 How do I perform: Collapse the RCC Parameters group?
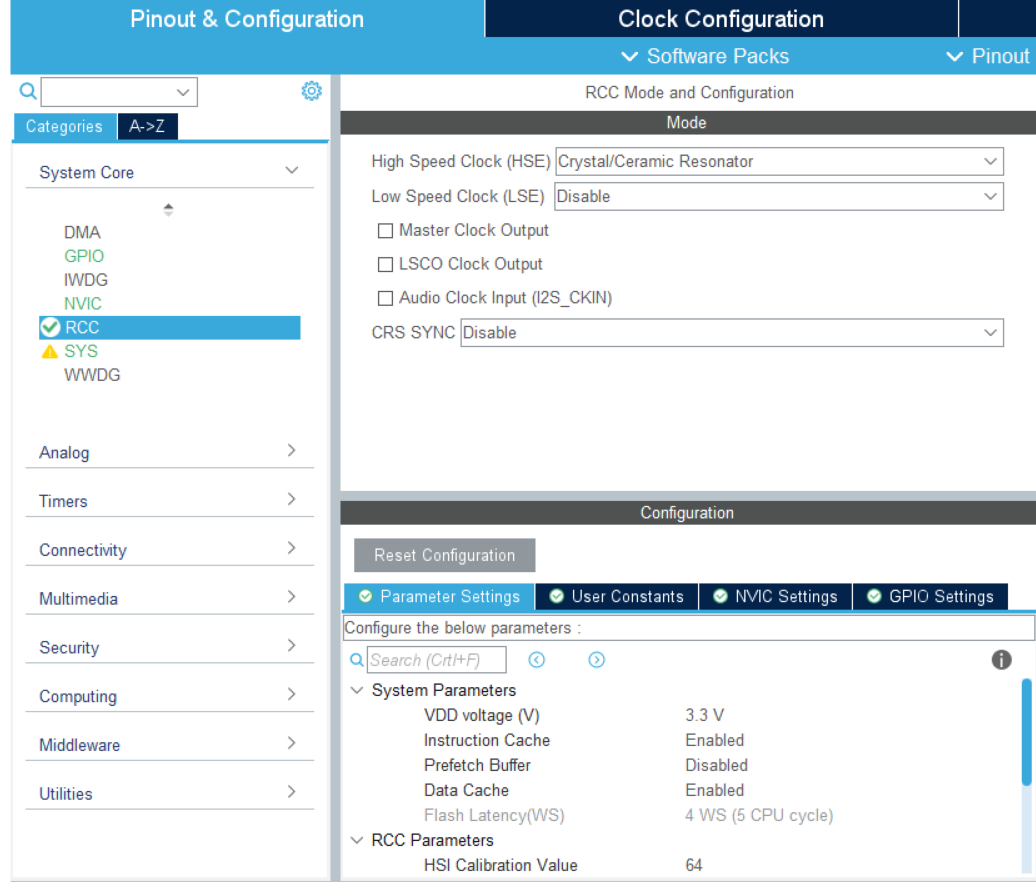(x=357, y=840)
